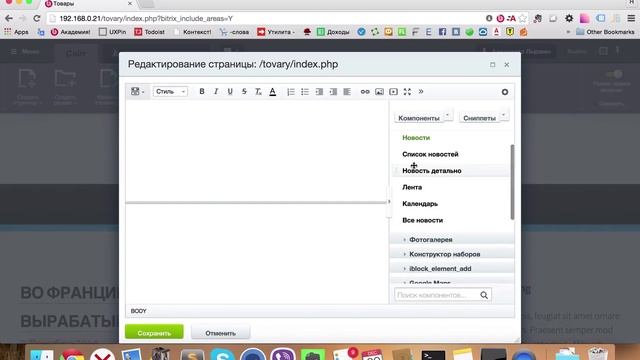Select the Товары browser tab
Viewport: 640px width, 360px height.
pyautogui.click(x=88, y=4)
